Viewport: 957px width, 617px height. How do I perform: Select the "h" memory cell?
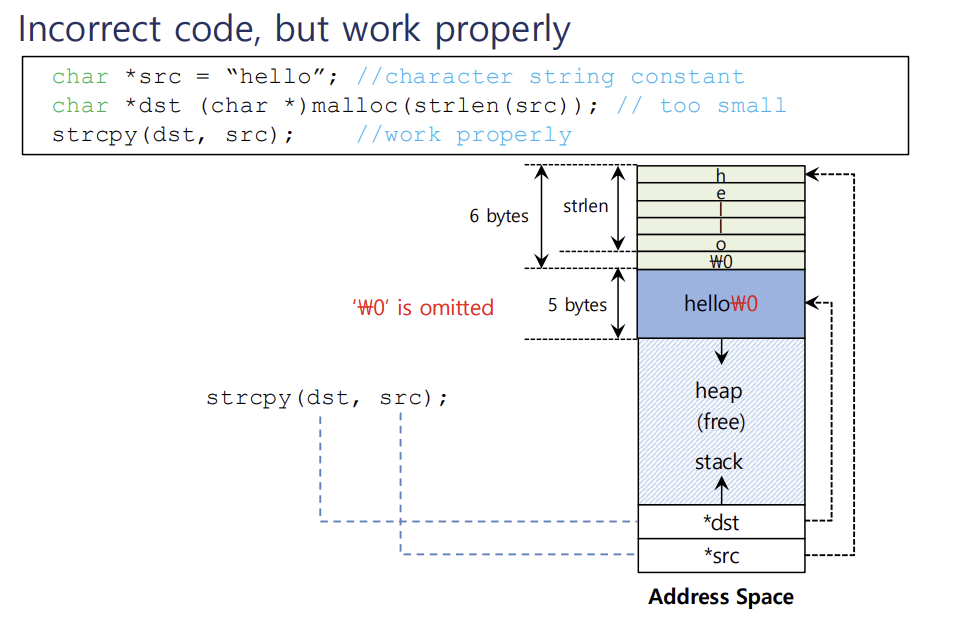(x=721, y=175)
